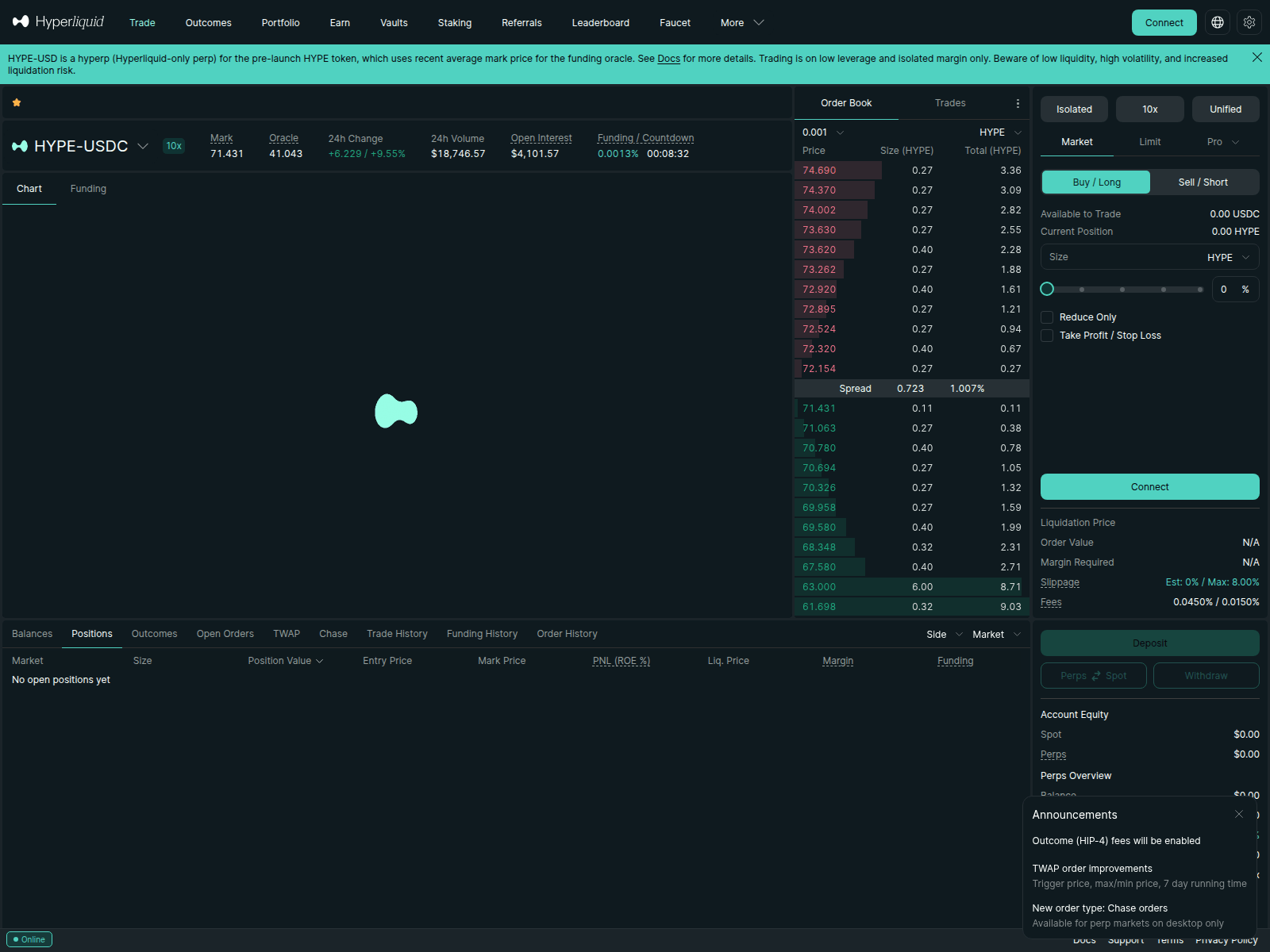Expand the Side filter dropdown
Viewport: 1270px width, 952px height.
point(945,635)
